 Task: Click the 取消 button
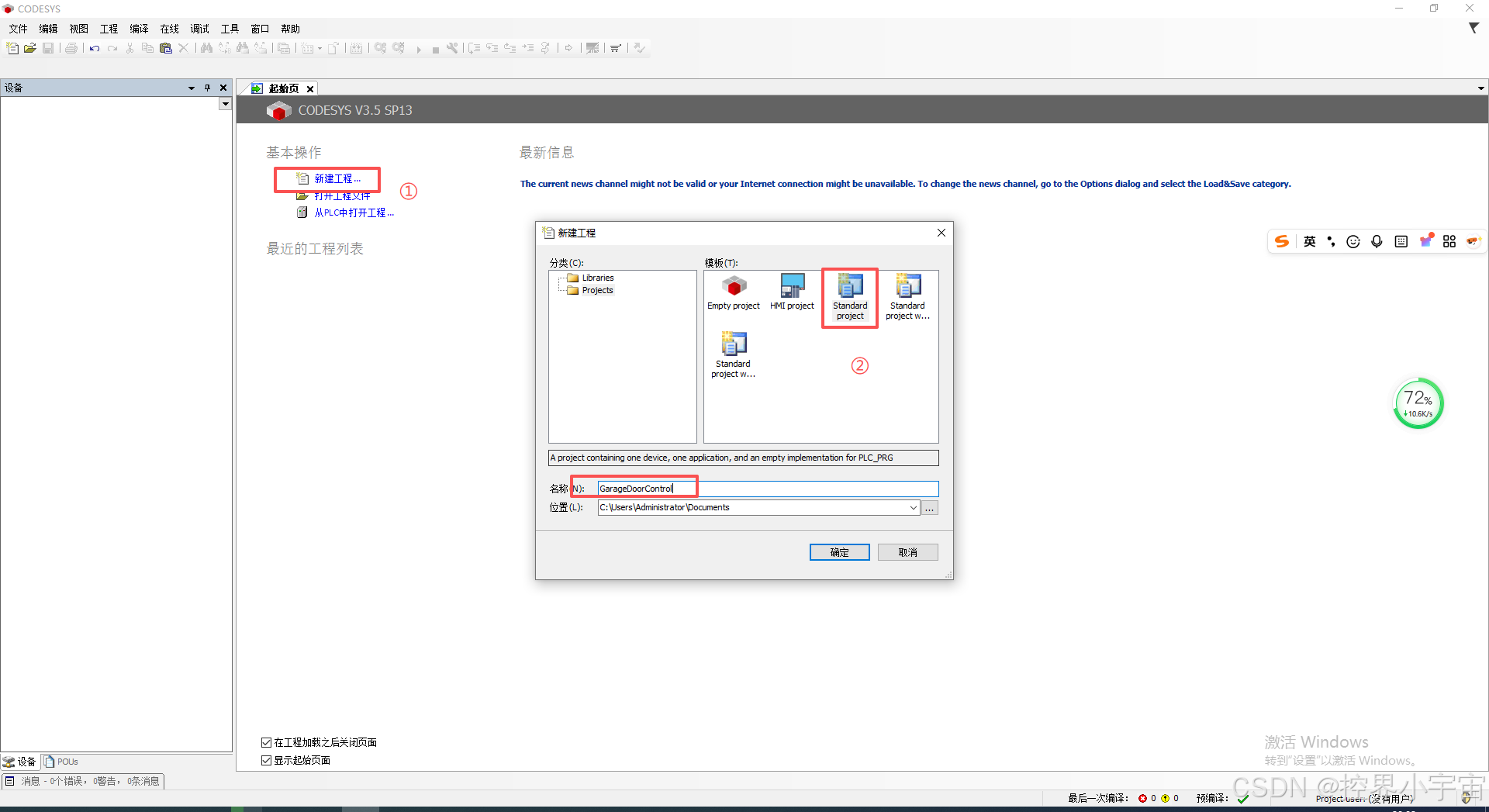coord(907,552)
